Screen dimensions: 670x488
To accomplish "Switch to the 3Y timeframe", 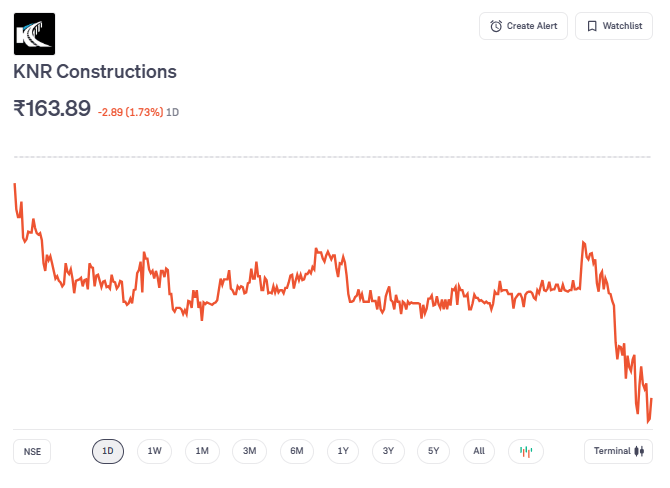I will 388,451.
